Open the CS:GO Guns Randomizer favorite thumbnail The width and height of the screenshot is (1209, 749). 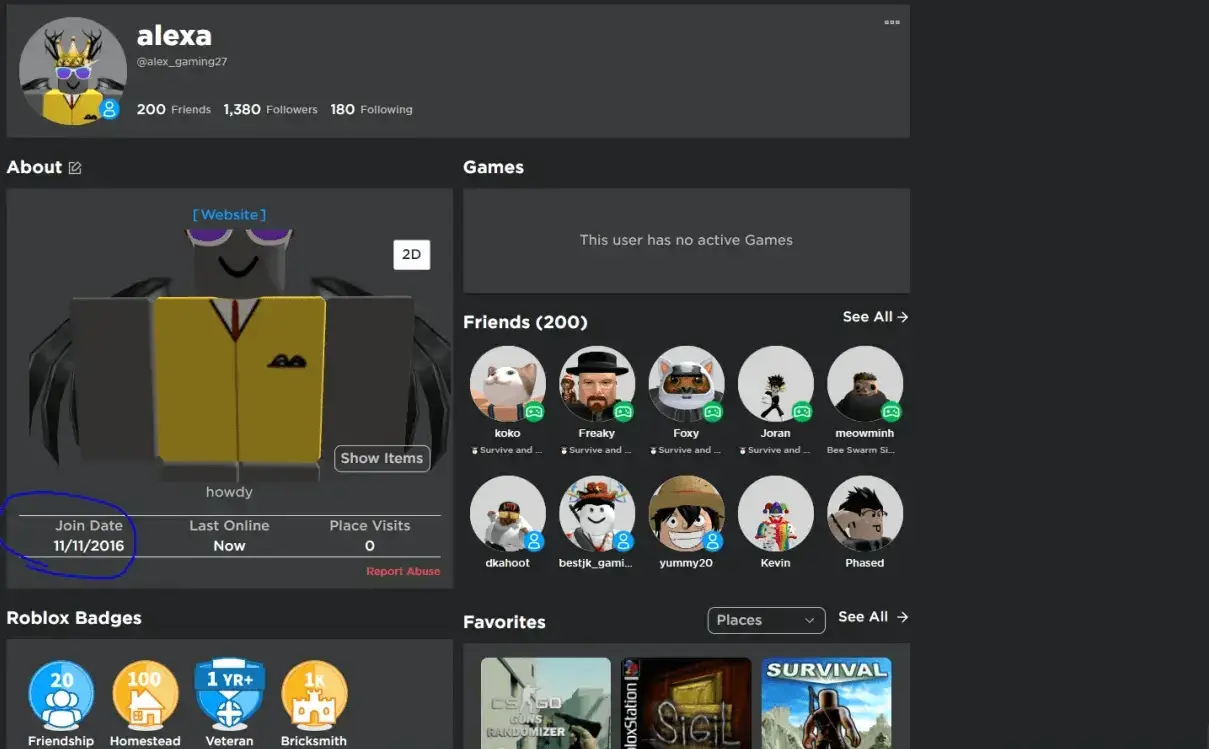546,703
